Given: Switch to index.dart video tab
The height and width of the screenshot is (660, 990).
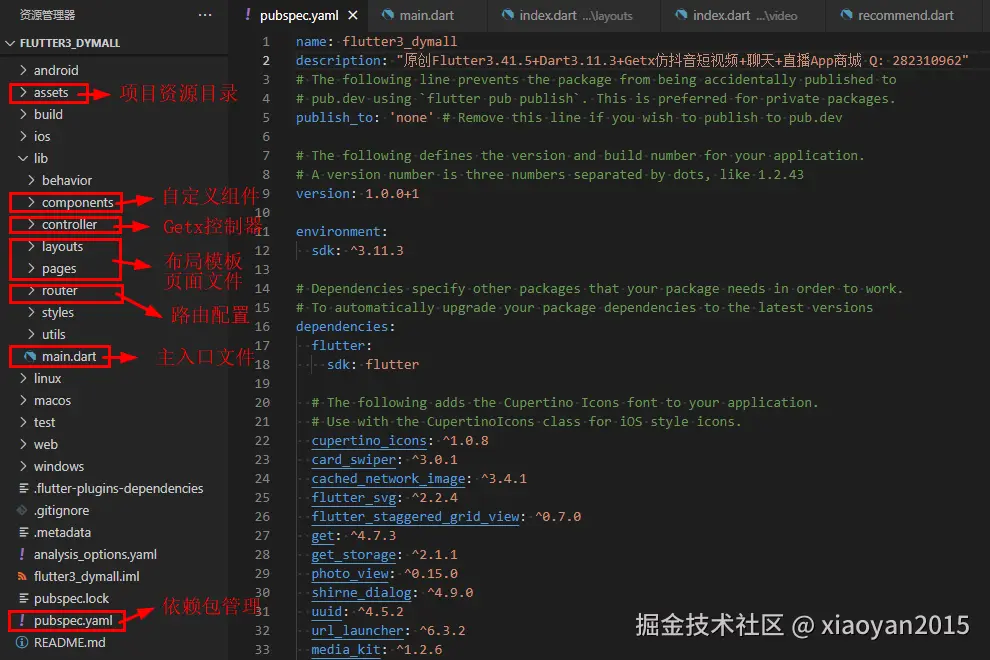Looking at the screenshot, I should [x=744, y=15].
